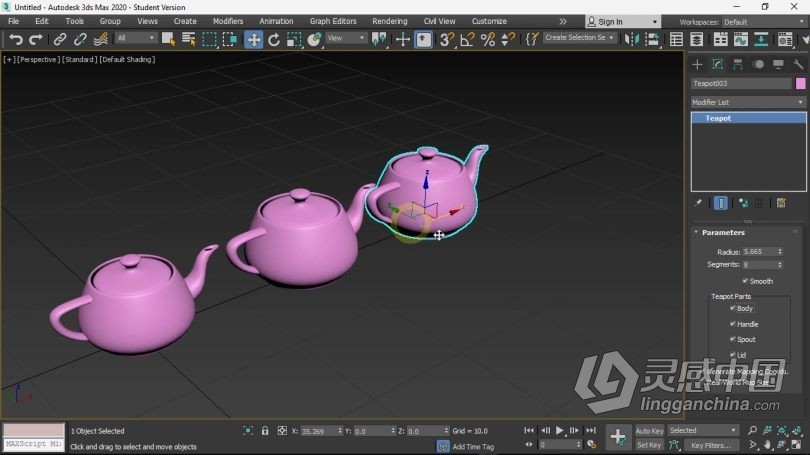Switch to the Hierarchy command panel
The image size is (810, 455).
738,64
